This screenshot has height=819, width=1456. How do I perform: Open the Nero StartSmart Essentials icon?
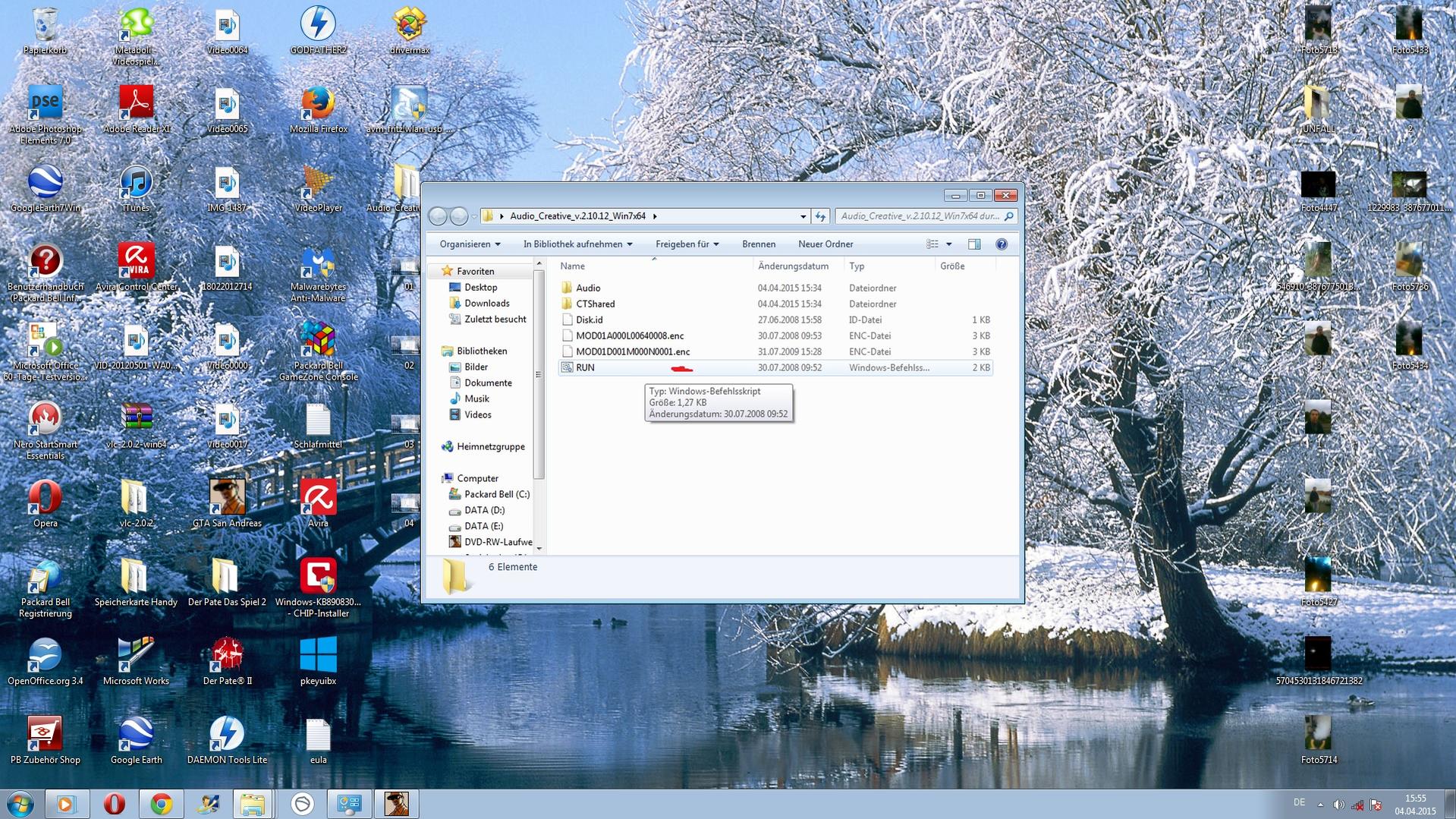[x=46, y=430]
